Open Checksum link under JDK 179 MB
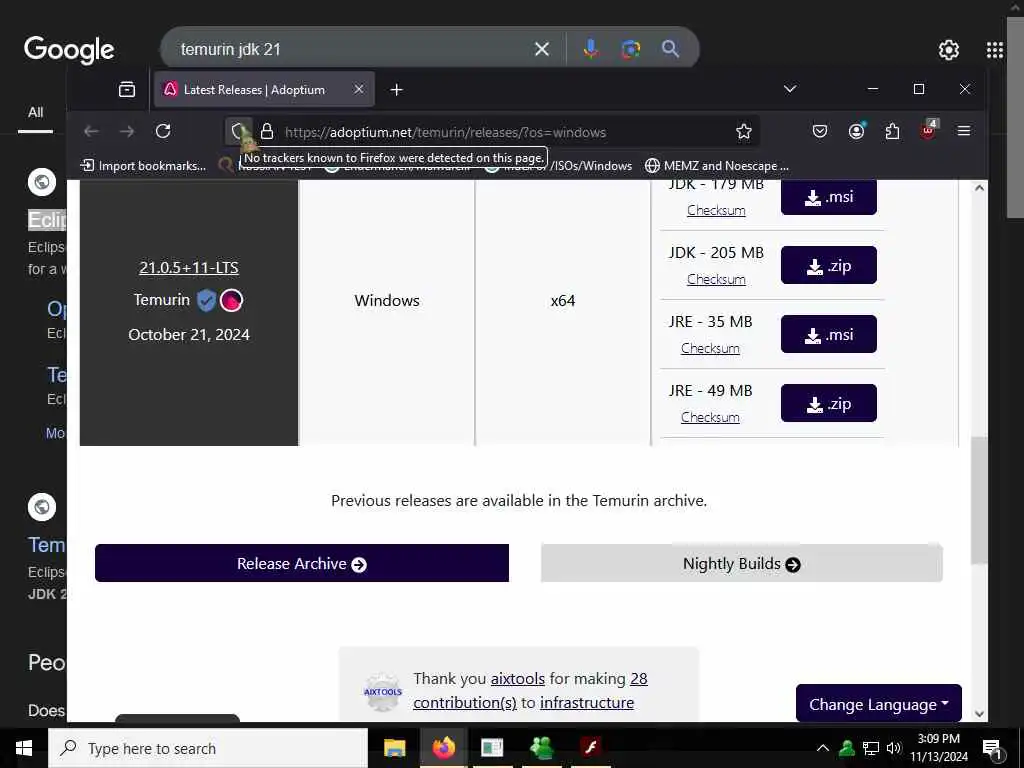1024x768 pixels. pos(716,210)
